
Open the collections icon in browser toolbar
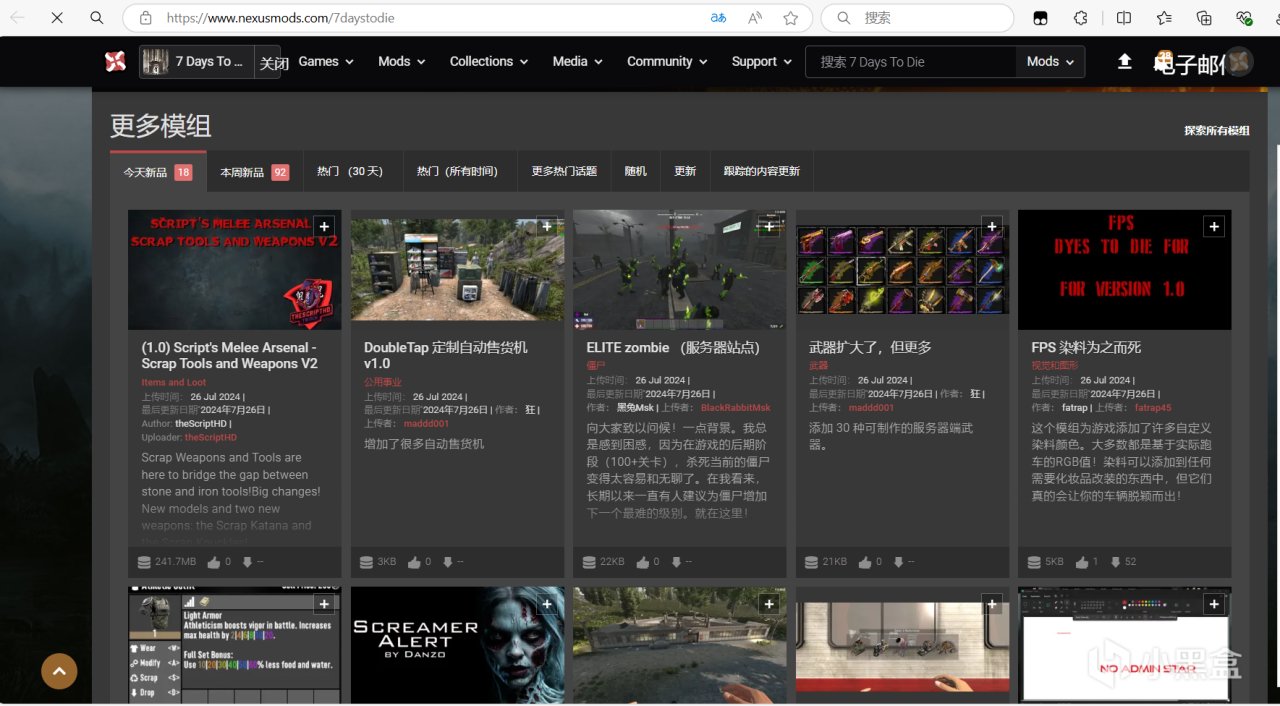tap(1204, 18)
